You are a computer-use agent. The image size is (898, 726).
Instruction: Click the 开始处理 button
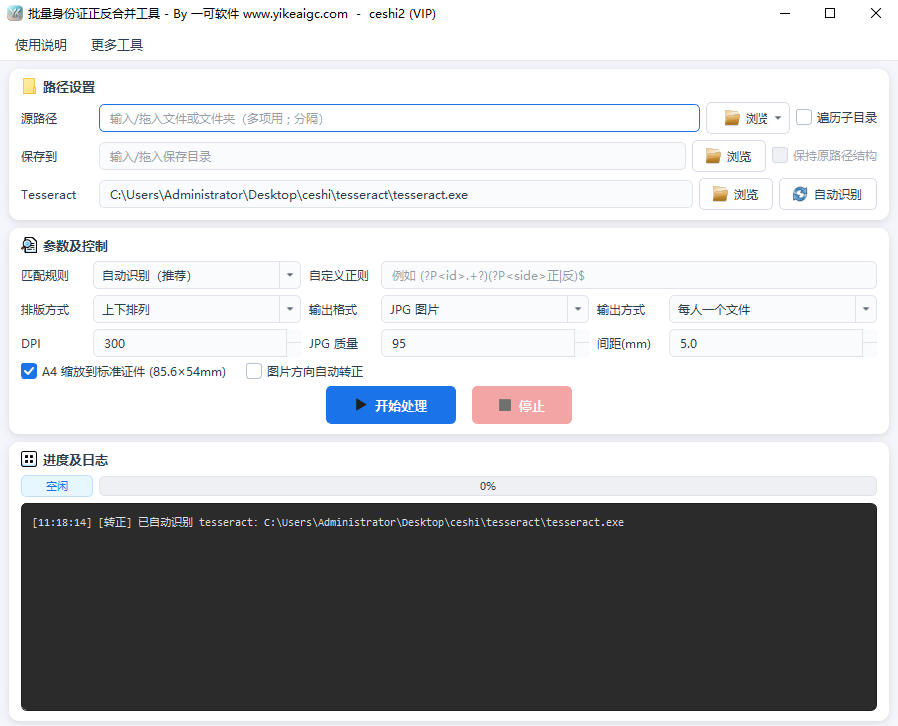[391, 405]
